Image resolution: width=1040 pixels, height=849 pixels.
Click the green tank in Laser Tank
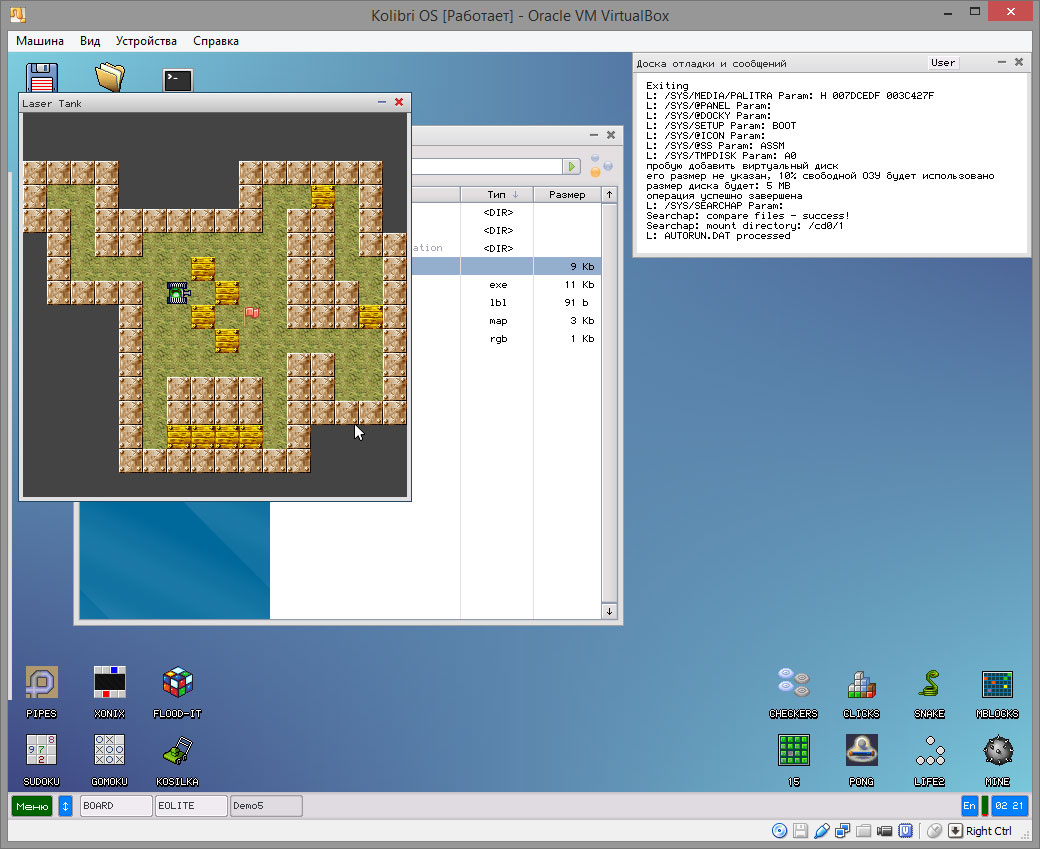click(178, 293)
